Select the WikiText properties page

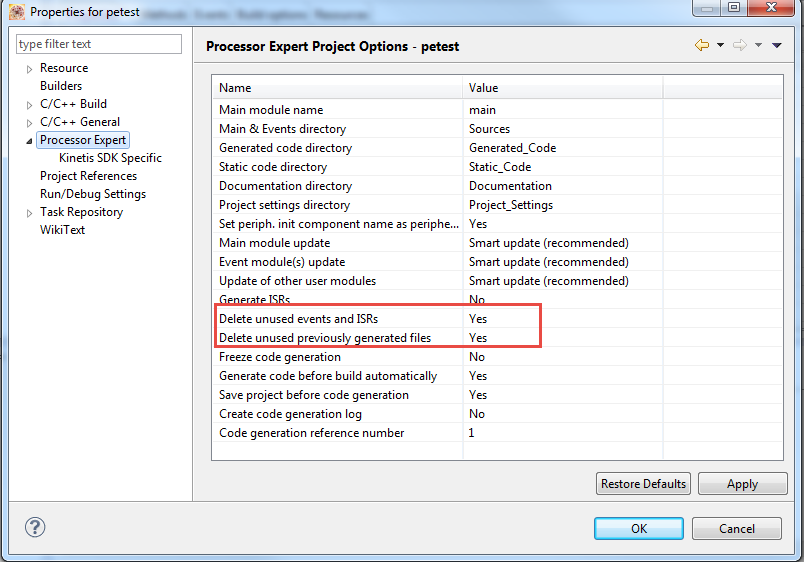pos(62,230)
